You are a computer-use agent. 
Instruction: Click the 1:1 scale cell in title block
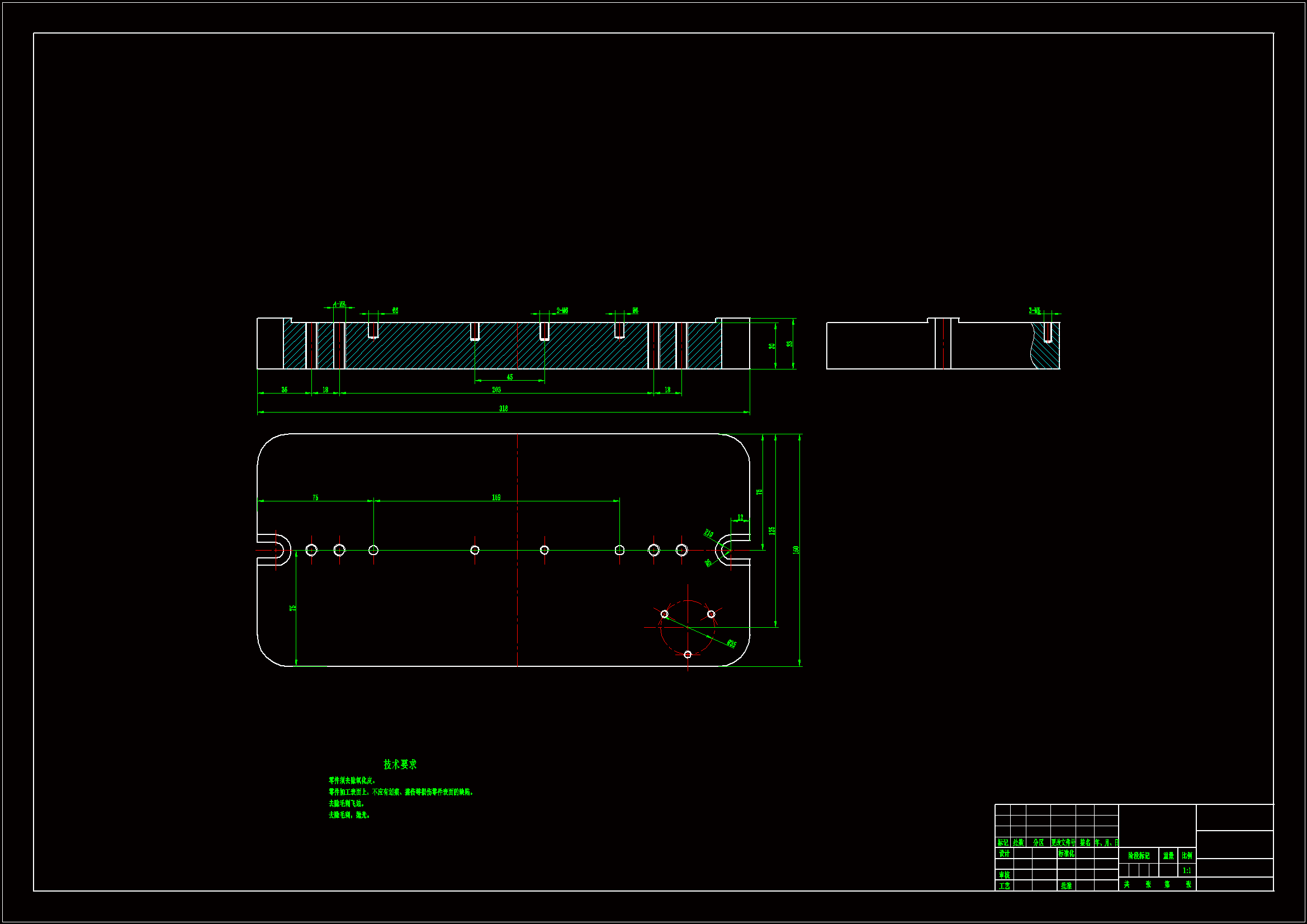(1187, 870)
